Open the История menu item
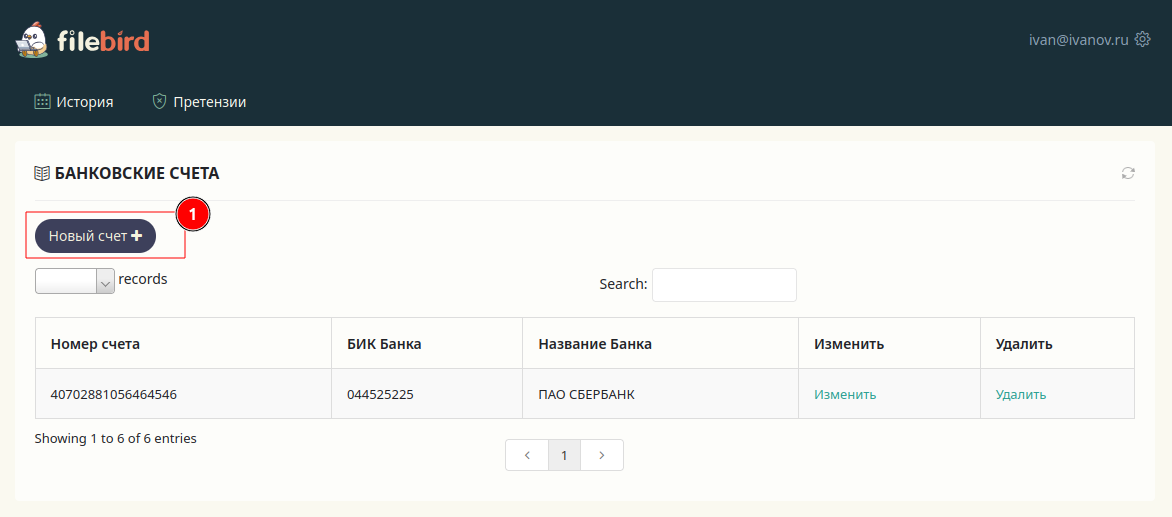 tap(84, 102)
